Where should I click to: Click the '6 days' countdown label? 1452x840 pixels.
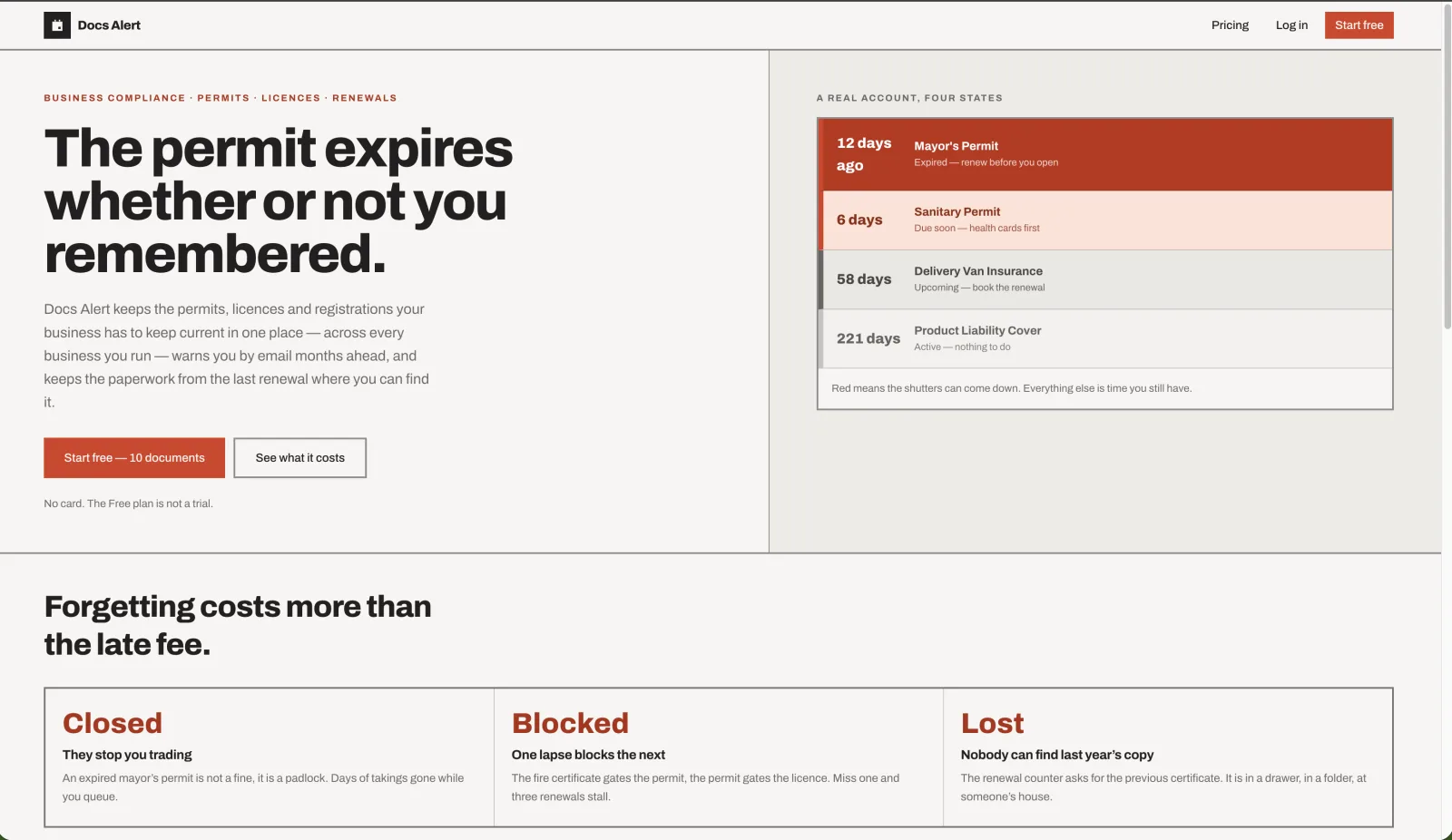[859, 220]
